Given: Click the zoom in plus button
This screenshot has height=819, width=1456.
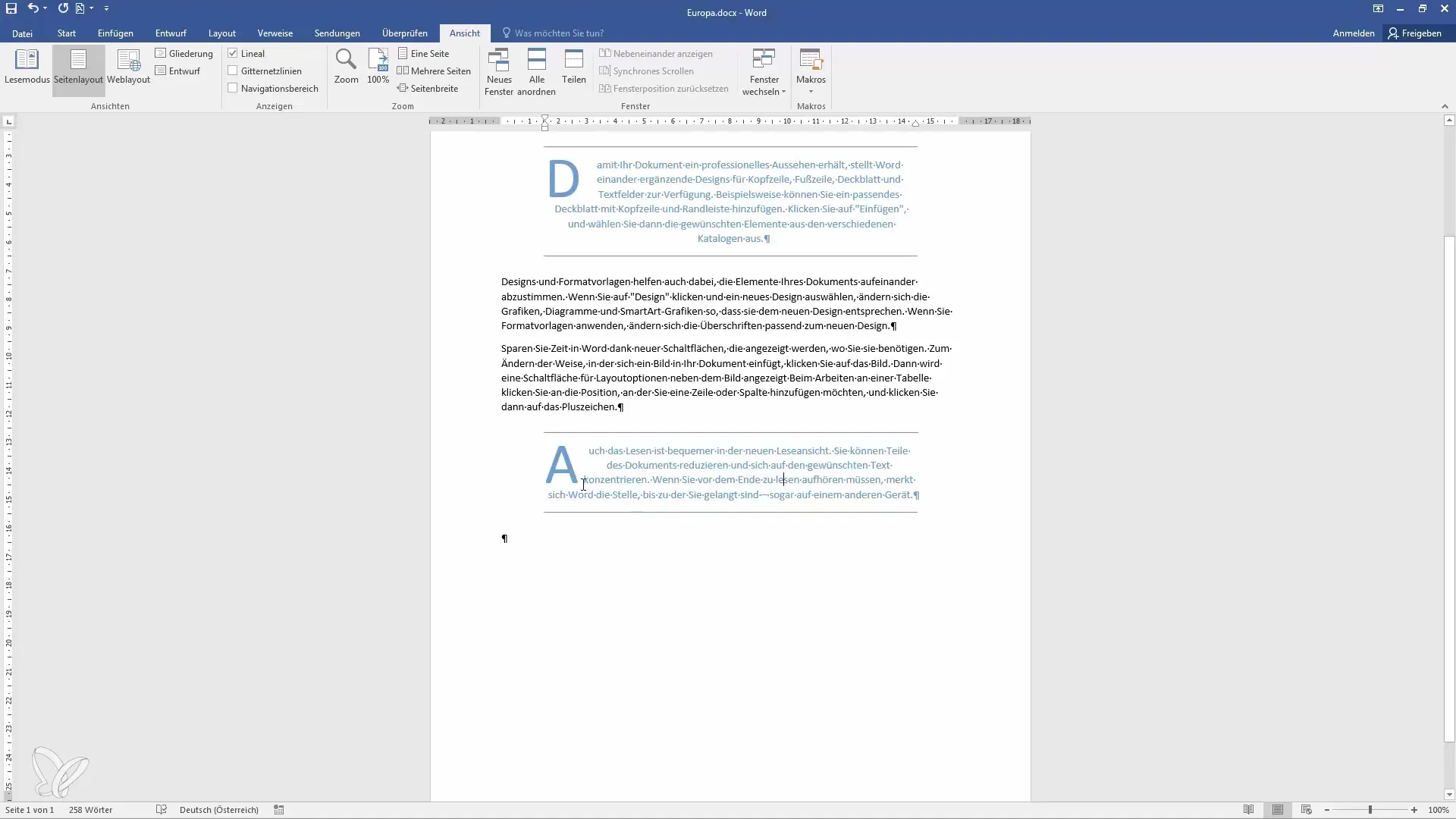Looking at the screenshot, I should coord(1414,810).
